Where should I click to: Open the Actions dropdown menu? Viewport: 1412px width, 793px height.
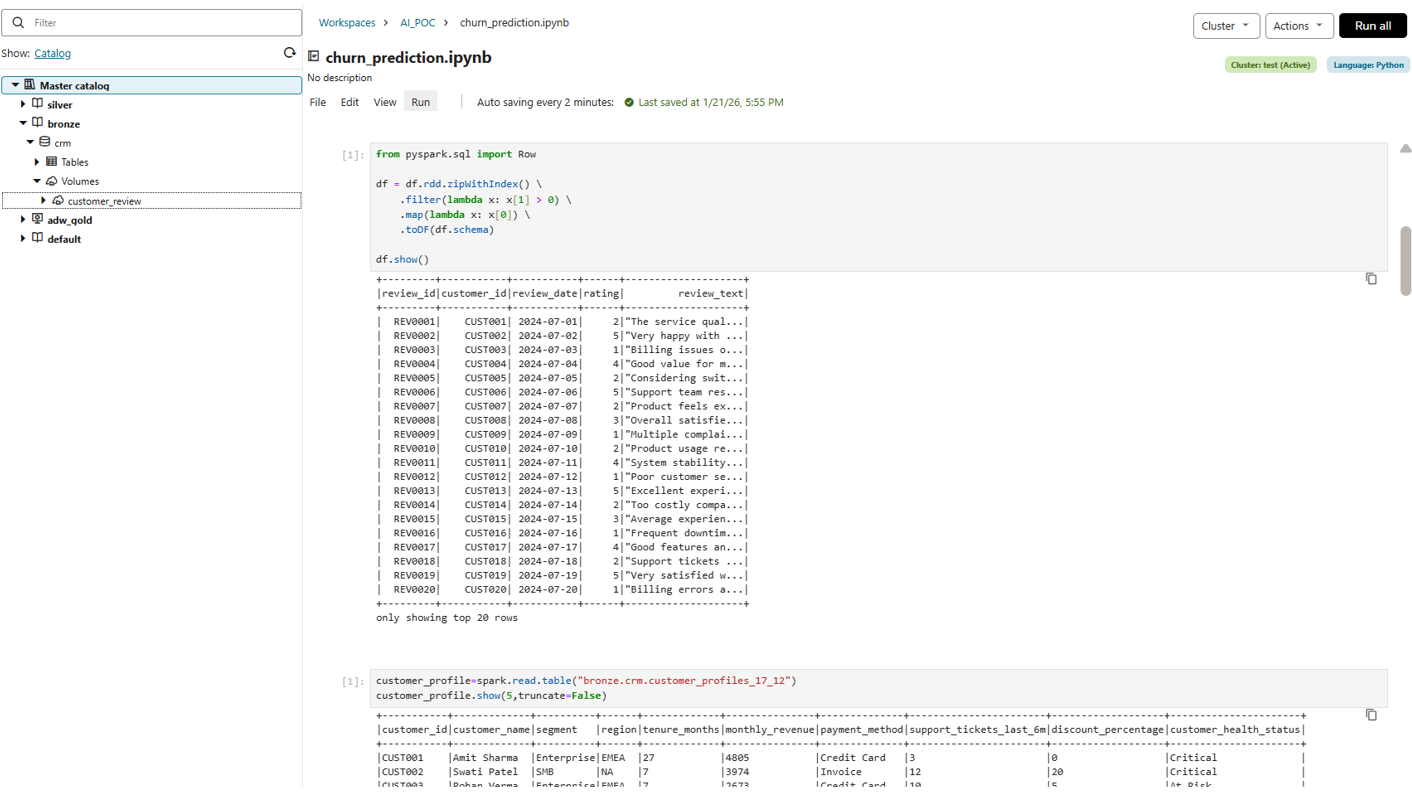(1298, 26)
